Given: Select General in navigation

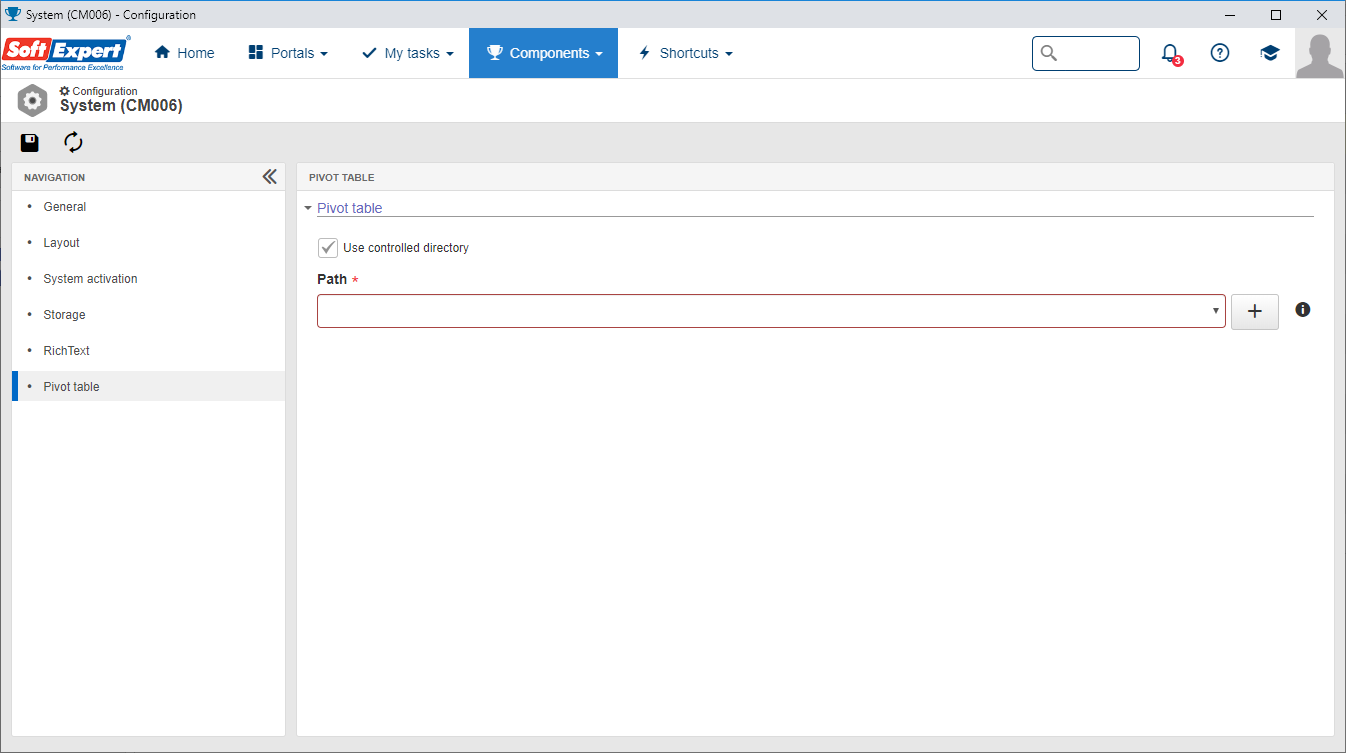Looking at the screenshot, I should pyautogui.click(x=148, y=207).
